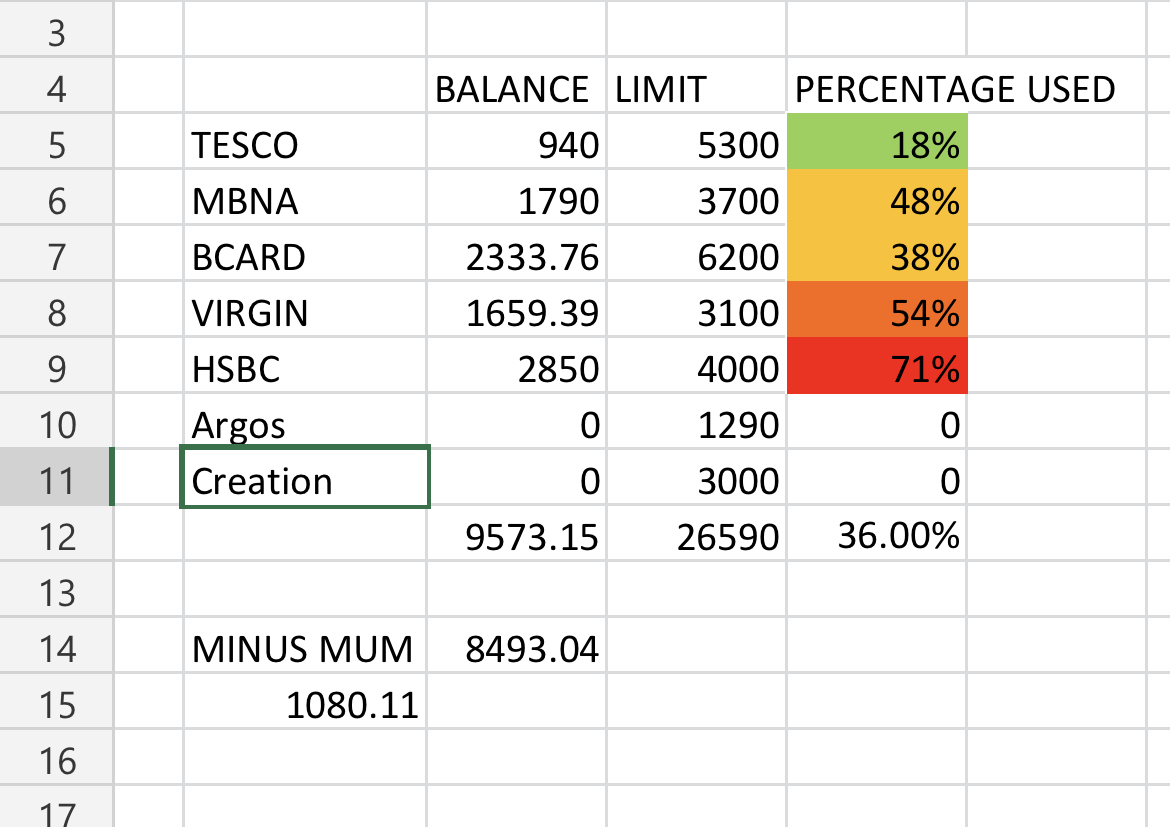Select row 14 via its header
Viewport: 1170px width, 827px height.
[x=56, y=646]
